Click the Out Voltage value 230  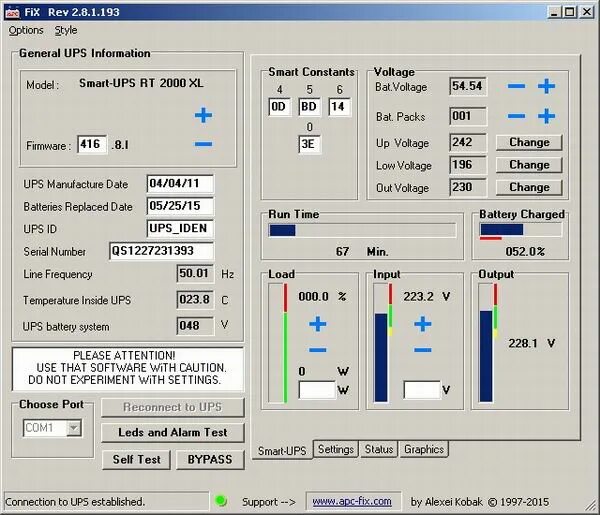coord(468,187)
